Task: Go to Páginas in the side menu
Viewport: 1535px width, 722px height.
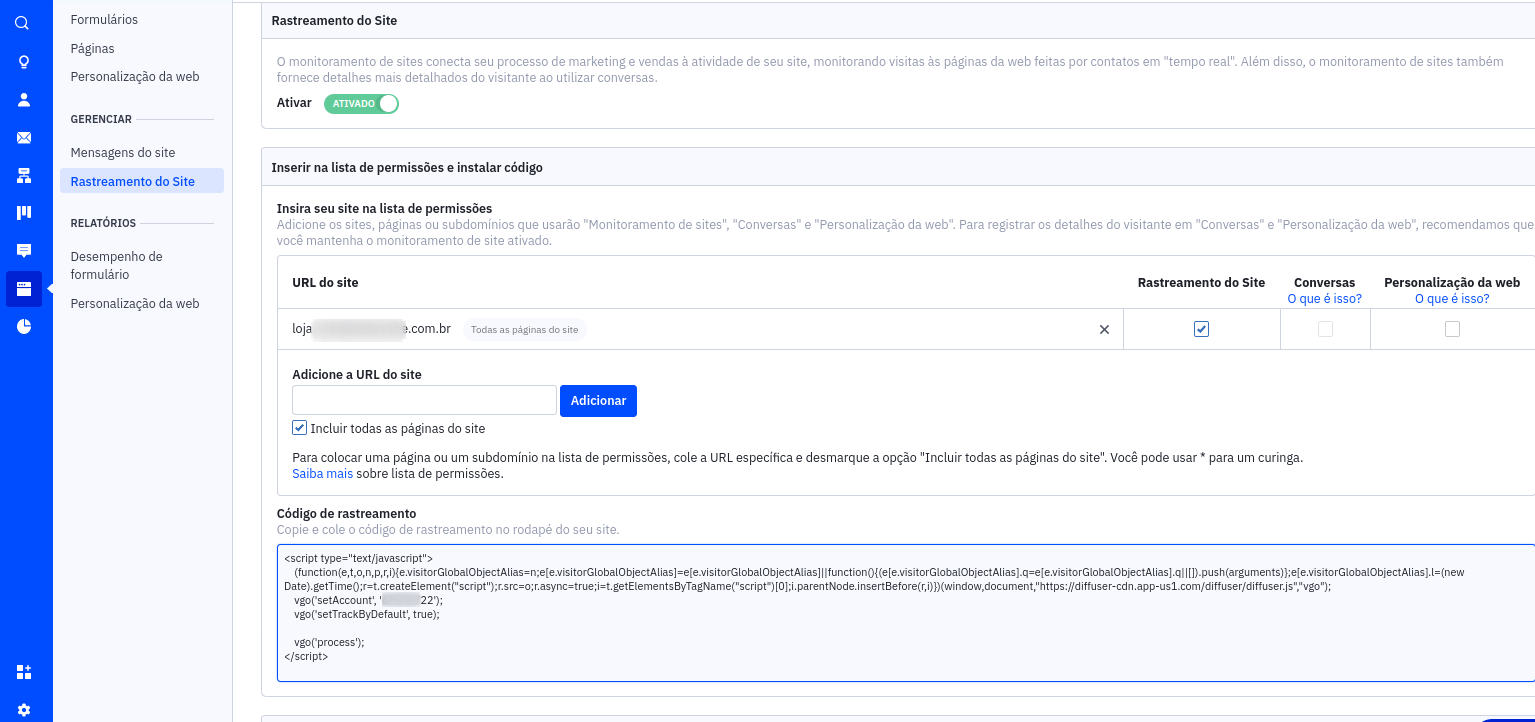Action: (x=92, y=48)
